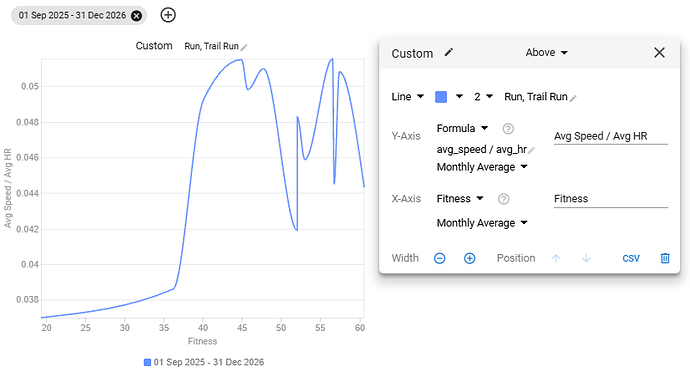Download data via CSV link
690x371 pixels.
[x=631, y=258]
